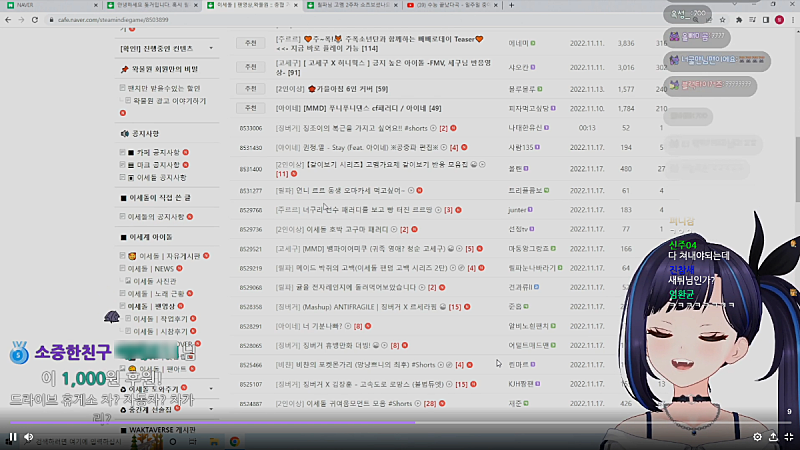Image resolution: width=800 pixels, height=450 pixels.
Task: Mute the video player volume
Action: pos(29,437)
